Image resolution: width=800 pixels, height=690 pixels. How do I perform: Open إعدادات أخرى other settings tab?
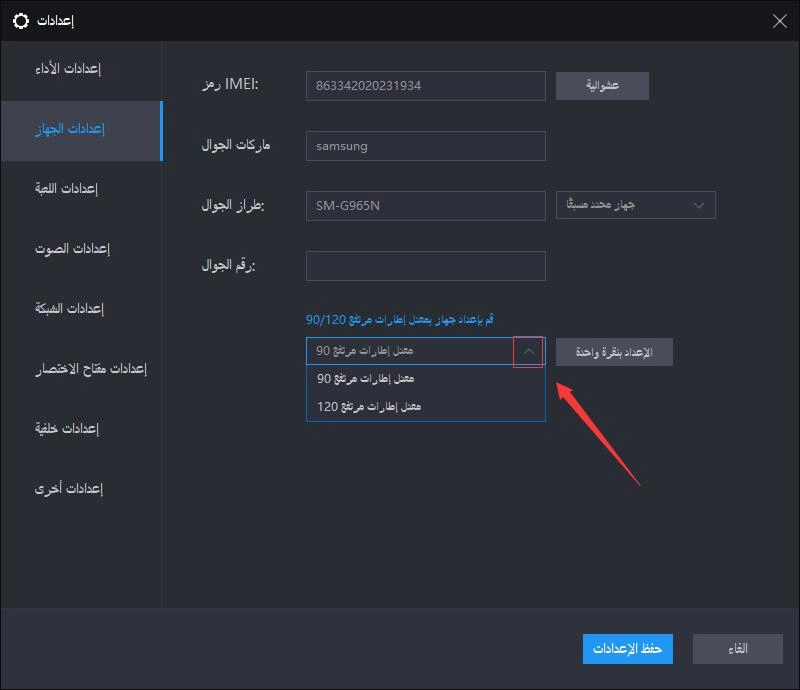coord(82,489)
